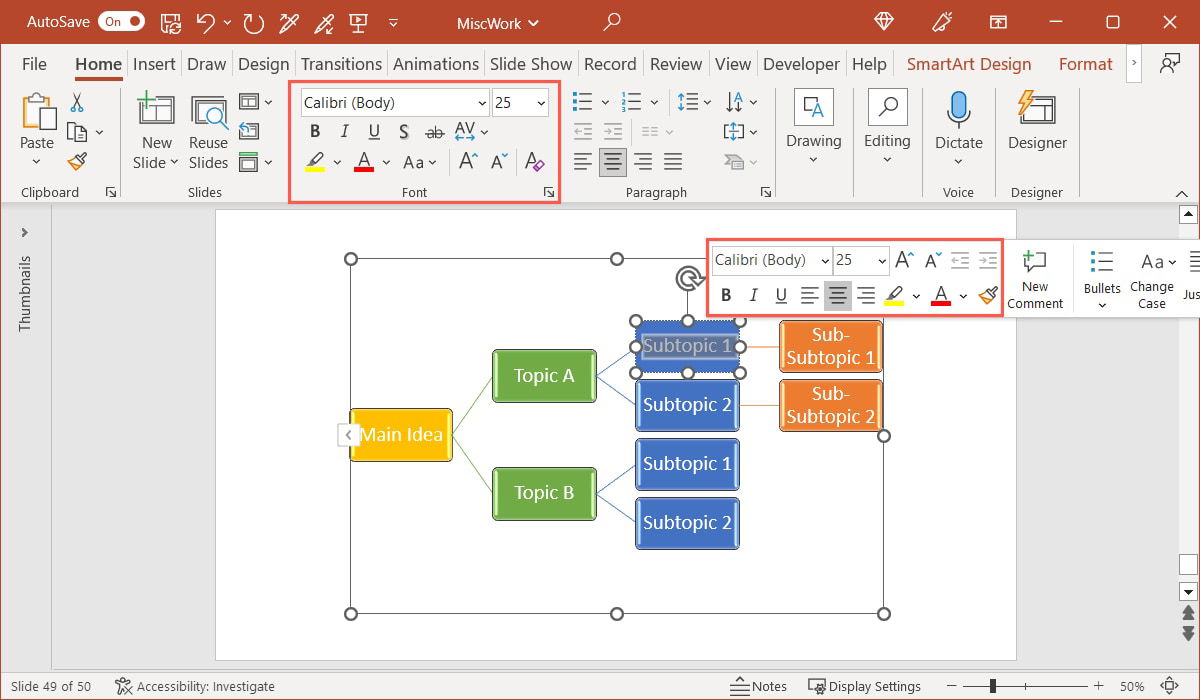The image size is (1200, 700).
Task: Toggle bold formatting in the Font group
Action: [x=314, y=131]
